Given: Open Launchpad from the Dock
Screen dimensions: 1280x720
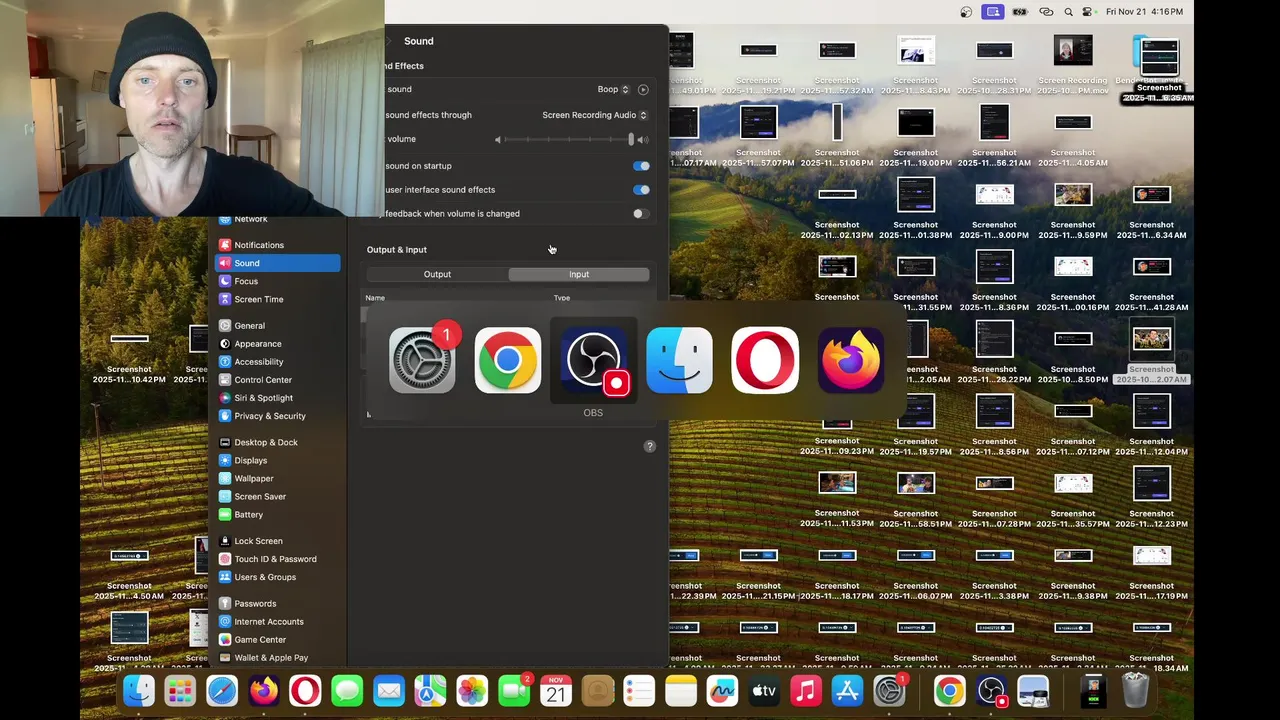Looking at the screenshot, I should pyautogui.click(x=180, y=691).
